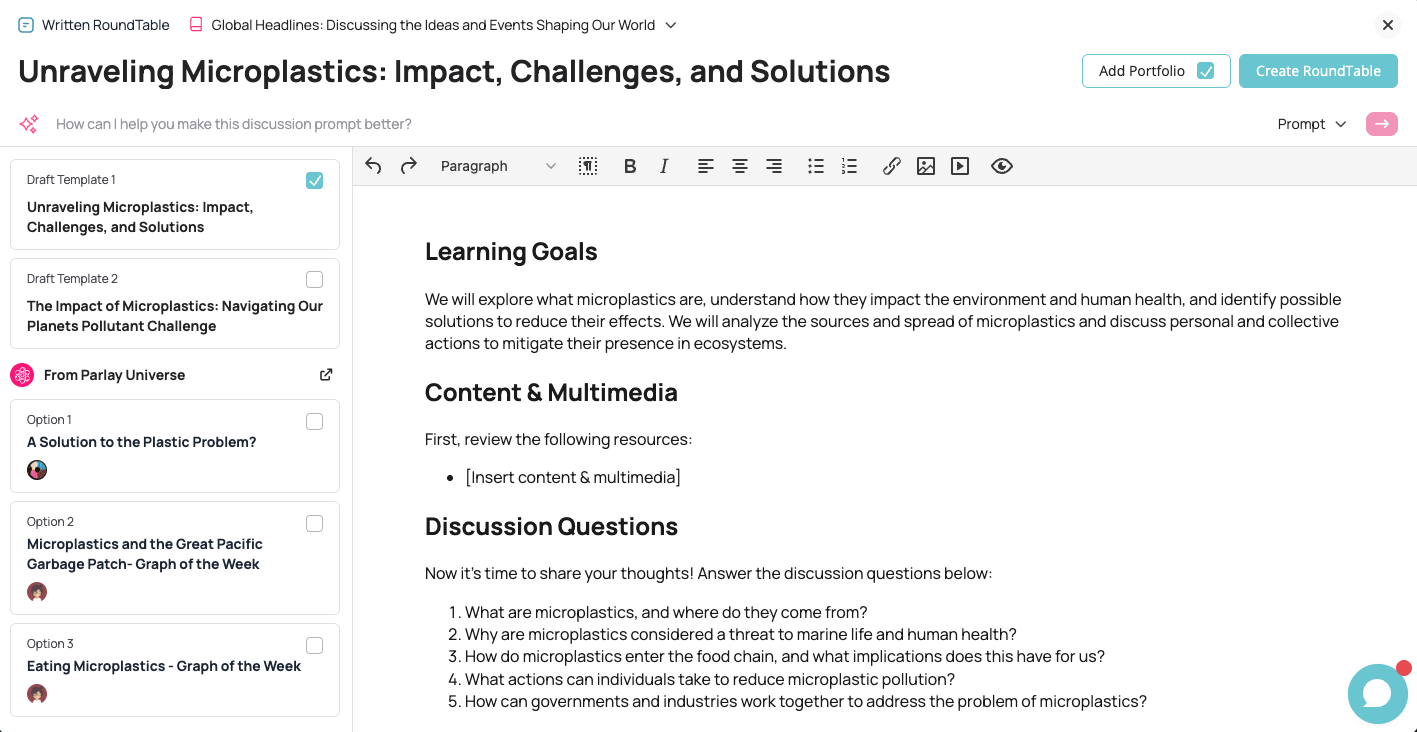Insert an image into the prompt
Screen dimensions: 1417x732
[x=926, y=166]
